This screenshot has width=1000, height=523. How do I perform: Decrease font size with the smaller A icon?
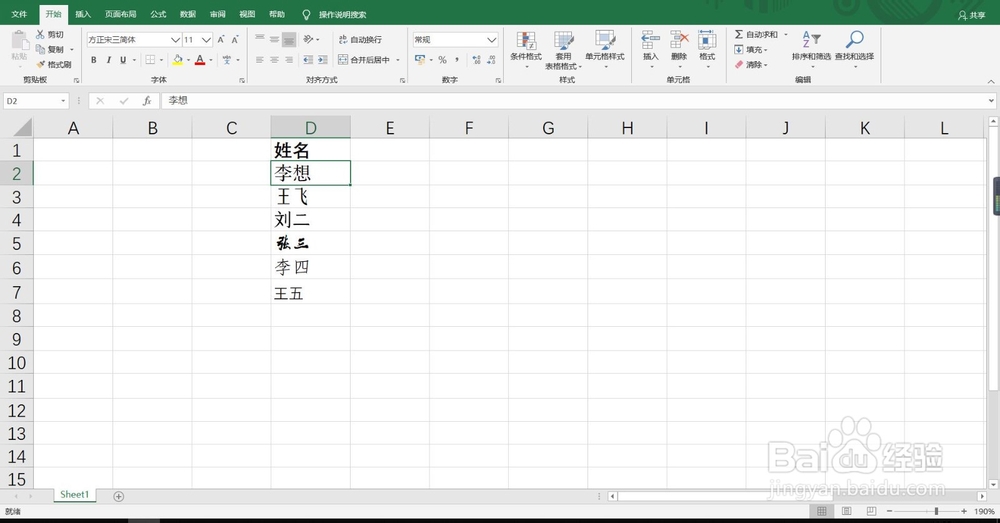(x=235, y=40)
